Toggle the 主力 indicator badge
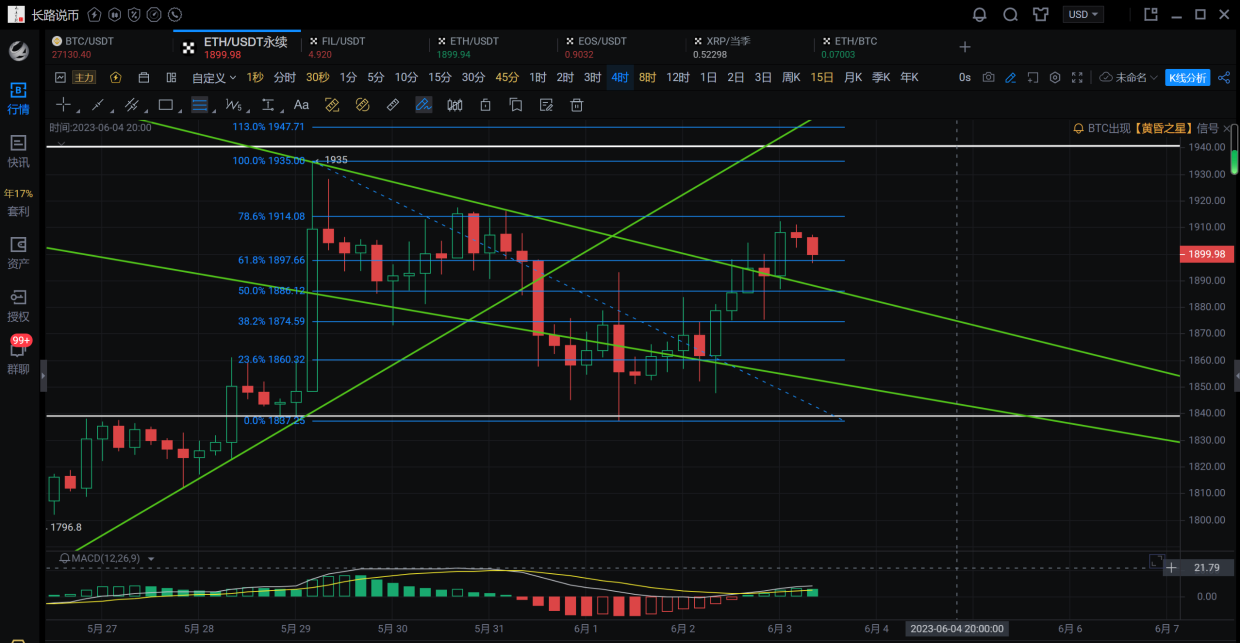Screen dimensions: 1240x643 [85, 78]
